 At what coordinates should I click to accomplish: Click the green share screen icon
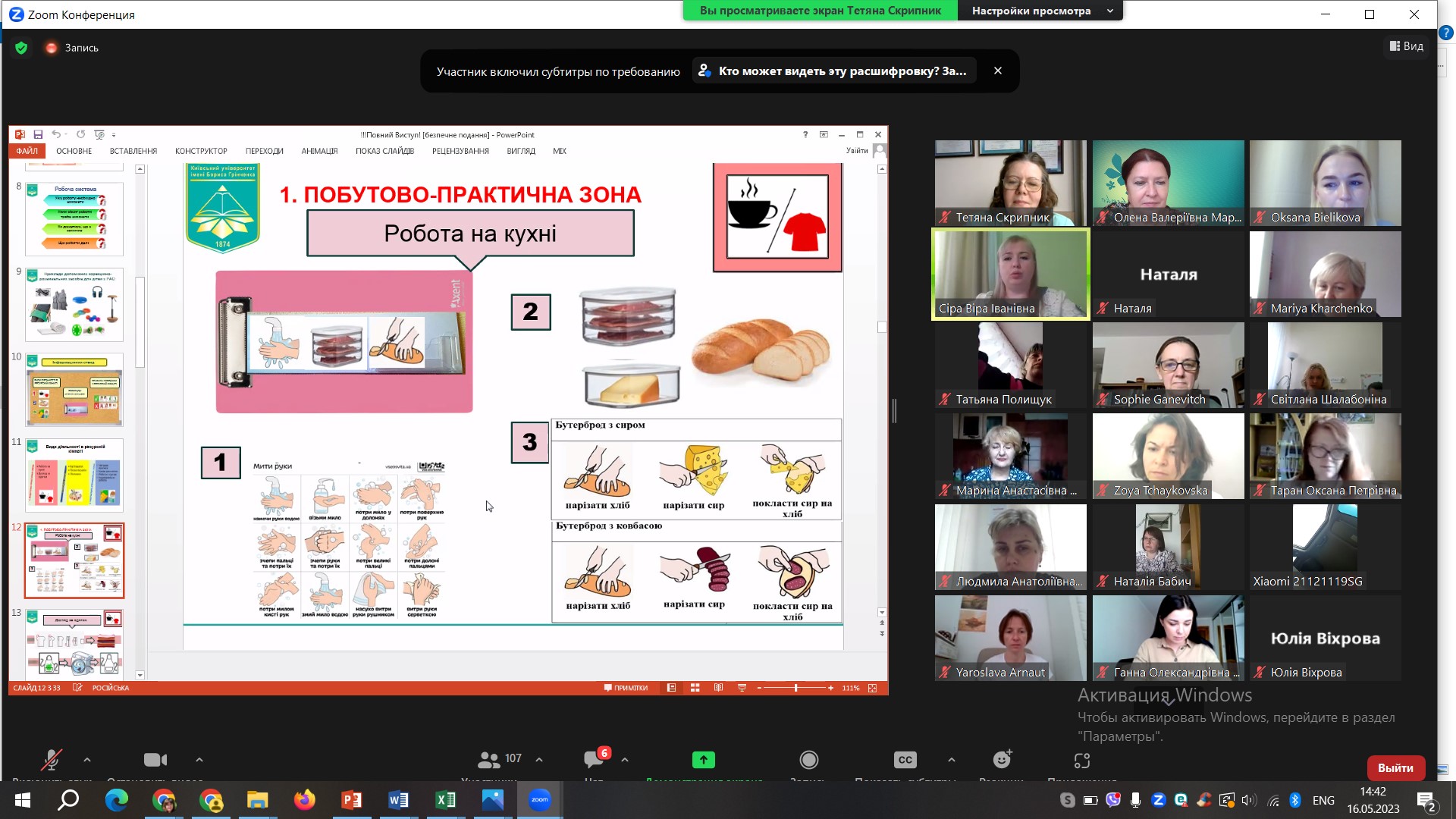703,760
